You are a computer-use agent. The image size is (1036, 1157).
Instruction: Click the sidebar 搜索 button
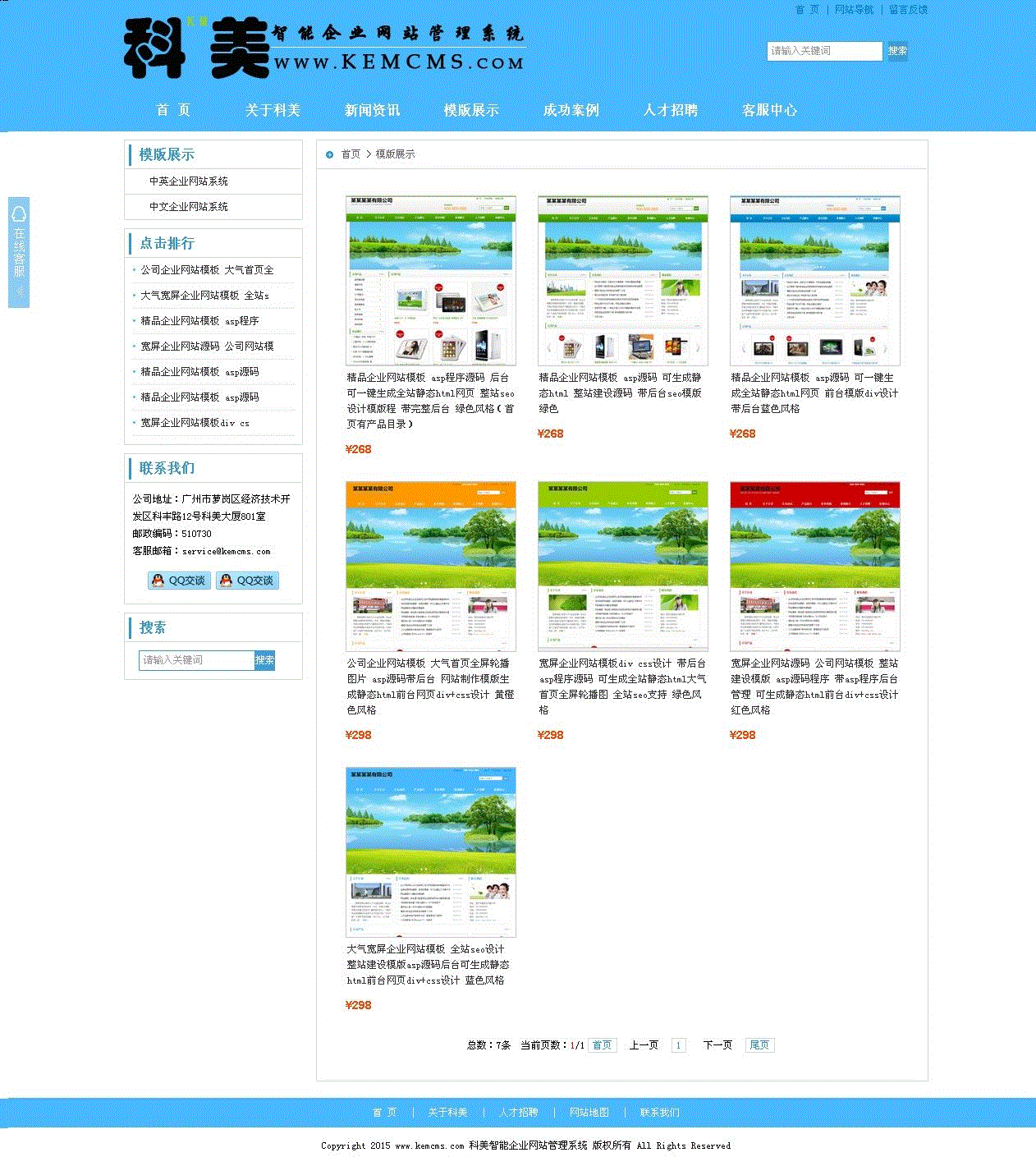[264, 660]
